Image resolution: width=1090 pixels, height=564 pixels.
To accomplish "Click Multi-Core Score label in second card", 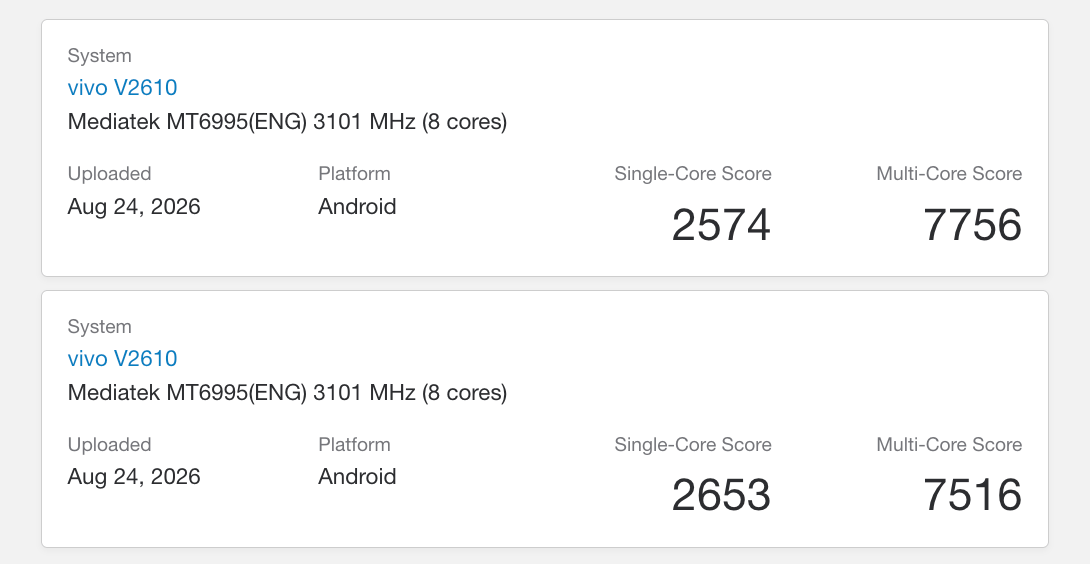I will [950, 445].
